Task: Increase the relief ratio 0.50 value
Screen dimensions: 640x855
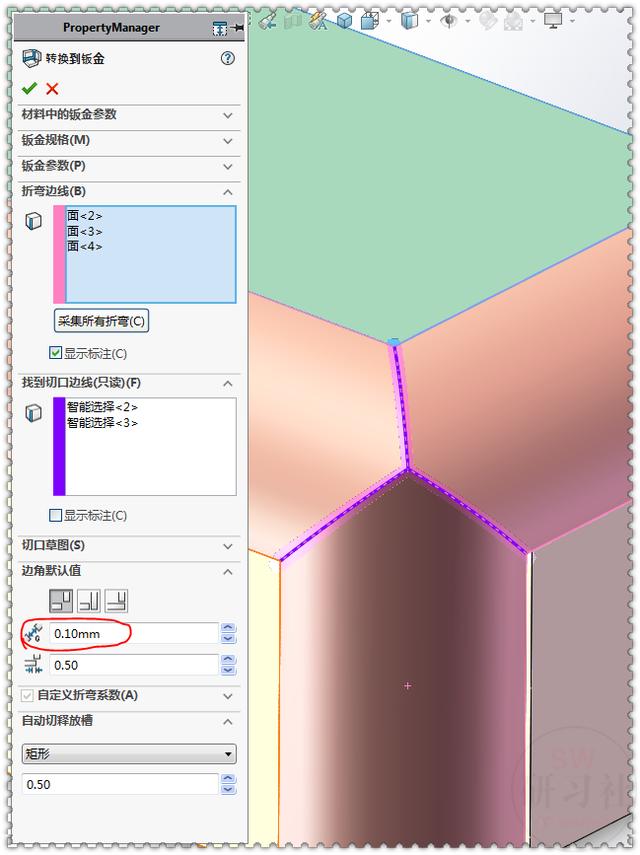Action: pos(228,779)
